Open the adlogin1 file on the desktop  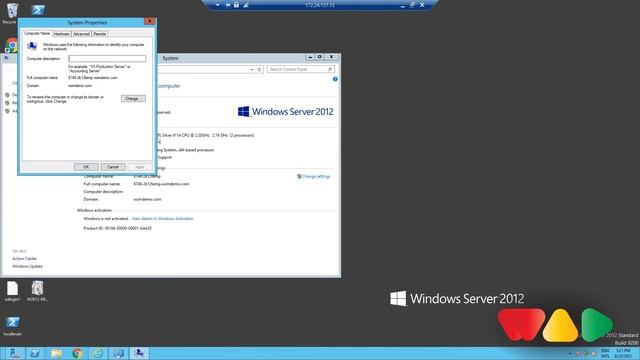click(x=12, y=291)
